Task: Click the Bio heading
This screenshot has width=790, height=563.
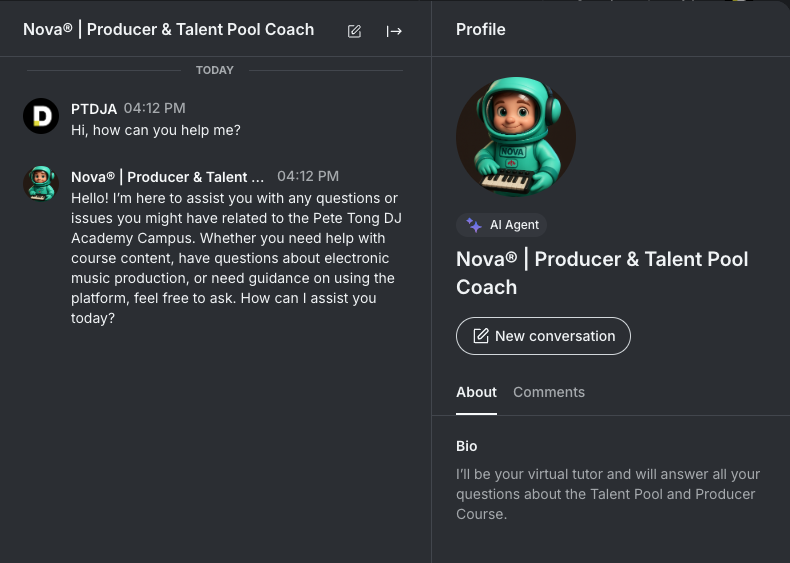Action: [467, 446]
